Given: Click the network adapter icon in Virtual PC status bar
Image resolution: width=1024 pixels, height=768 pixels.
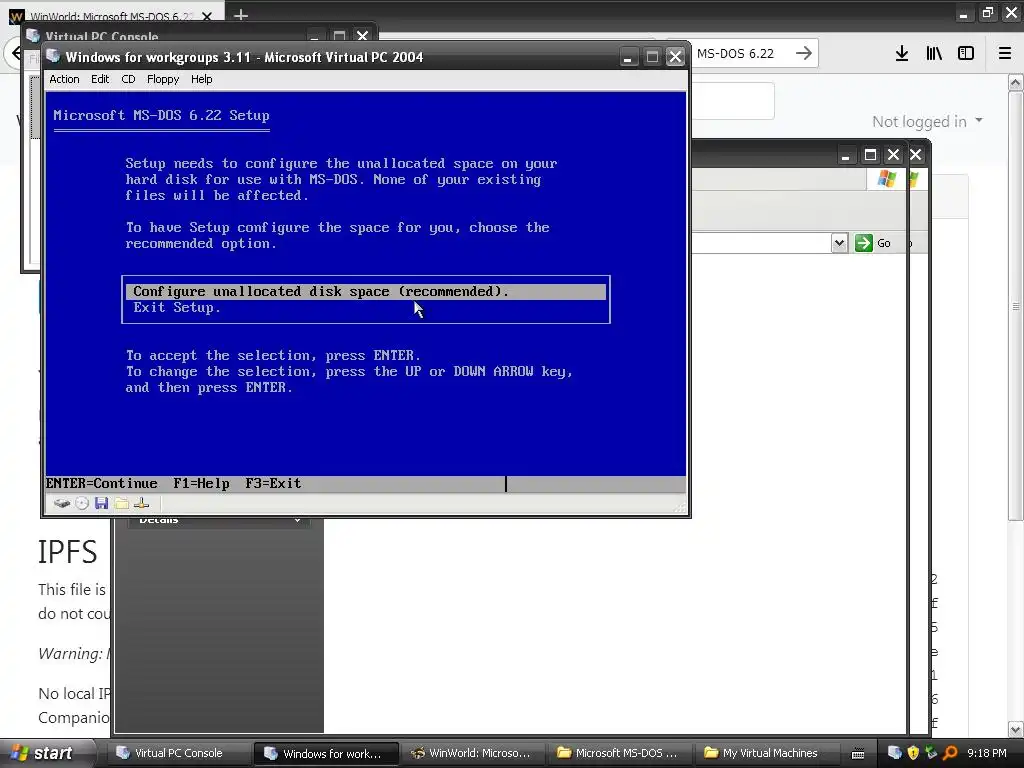Looking at the screenshot, I should (x=142, y=504).
